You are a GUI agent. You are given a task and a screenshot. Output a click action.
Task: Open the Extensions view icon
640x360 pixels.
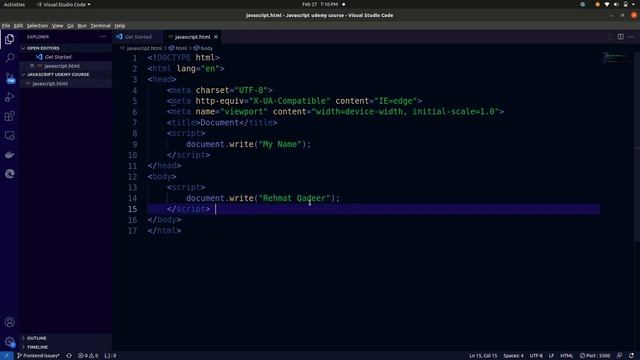9,116
